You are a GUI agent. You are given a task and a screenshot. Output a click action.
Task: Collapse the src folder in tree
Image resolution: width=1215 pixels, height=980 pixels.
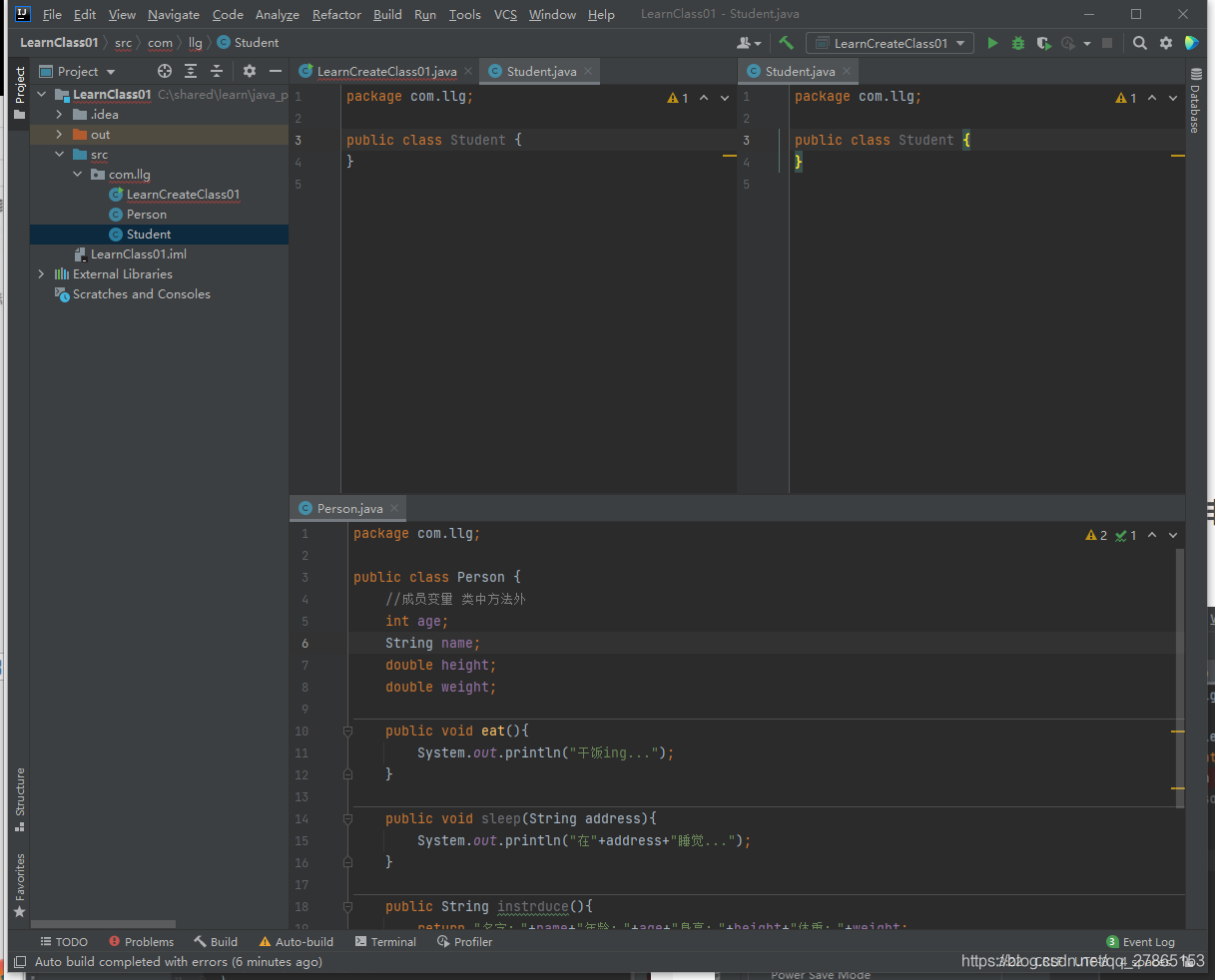point(59,155)
